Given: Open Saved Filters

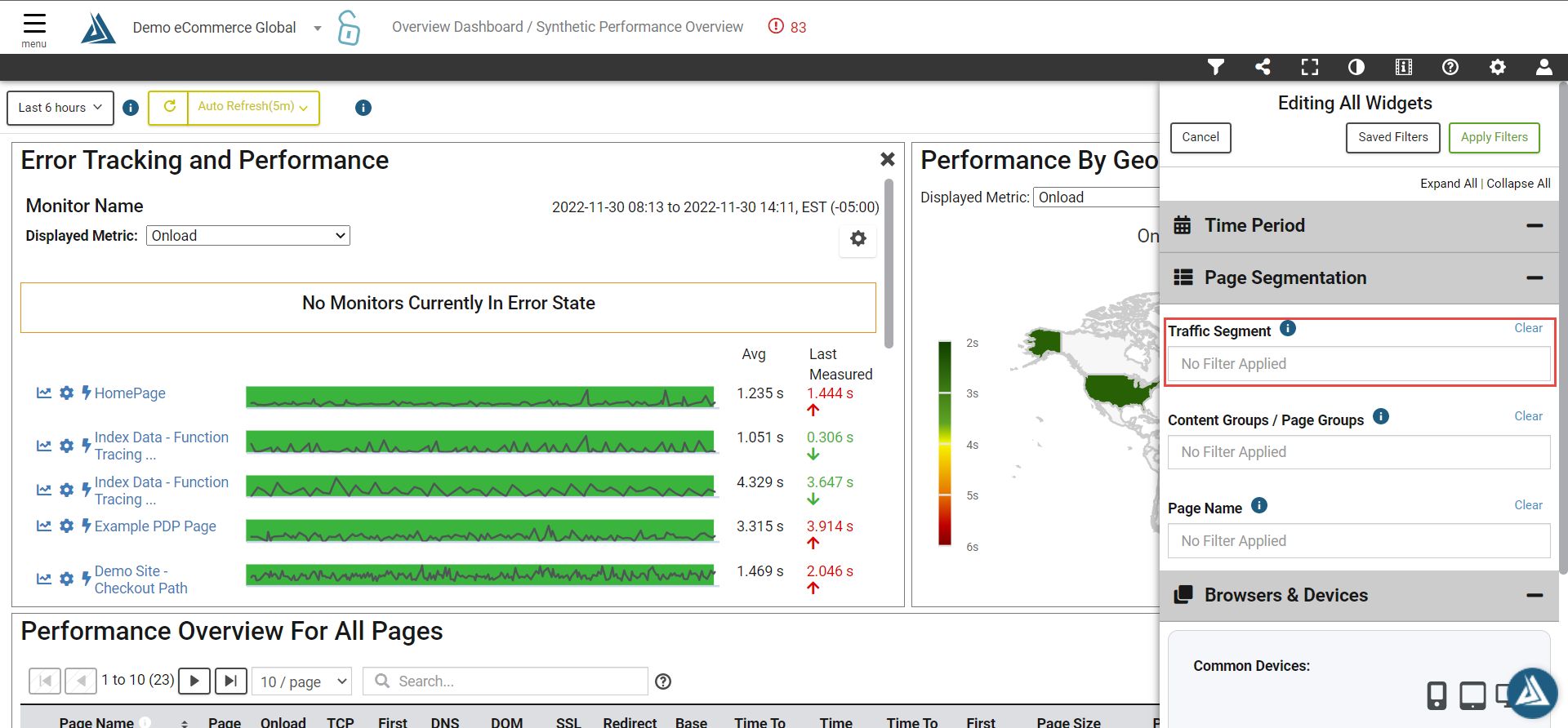Looking at the screenshot, I should pyautogui.click(x=1393, y=137).
